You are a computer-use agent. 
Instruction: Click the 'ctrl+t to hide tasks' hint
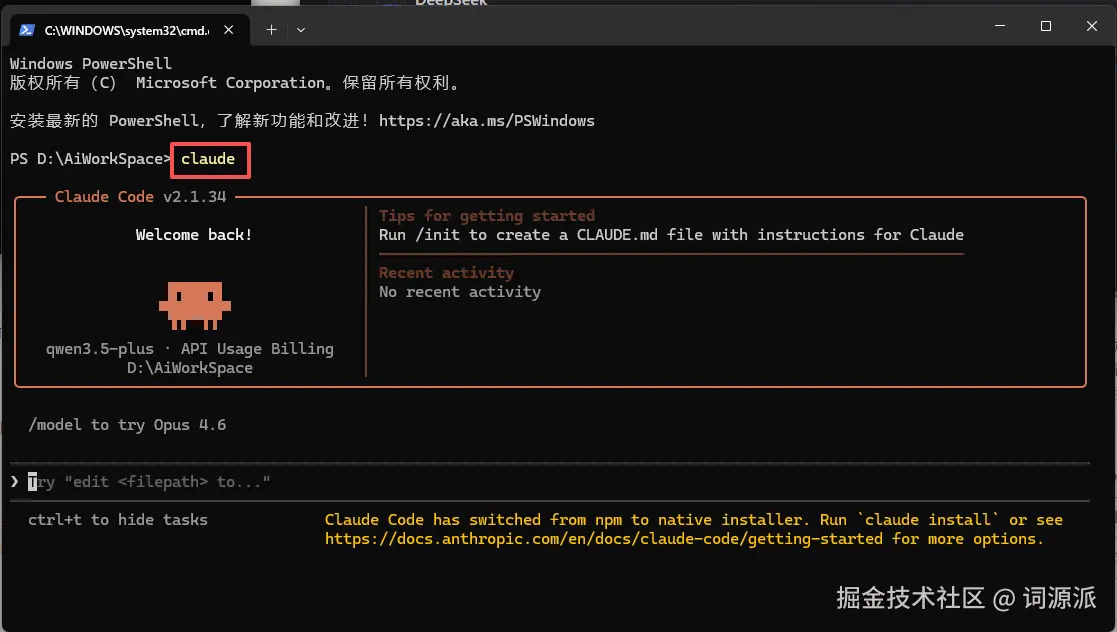tap(118, 520)
